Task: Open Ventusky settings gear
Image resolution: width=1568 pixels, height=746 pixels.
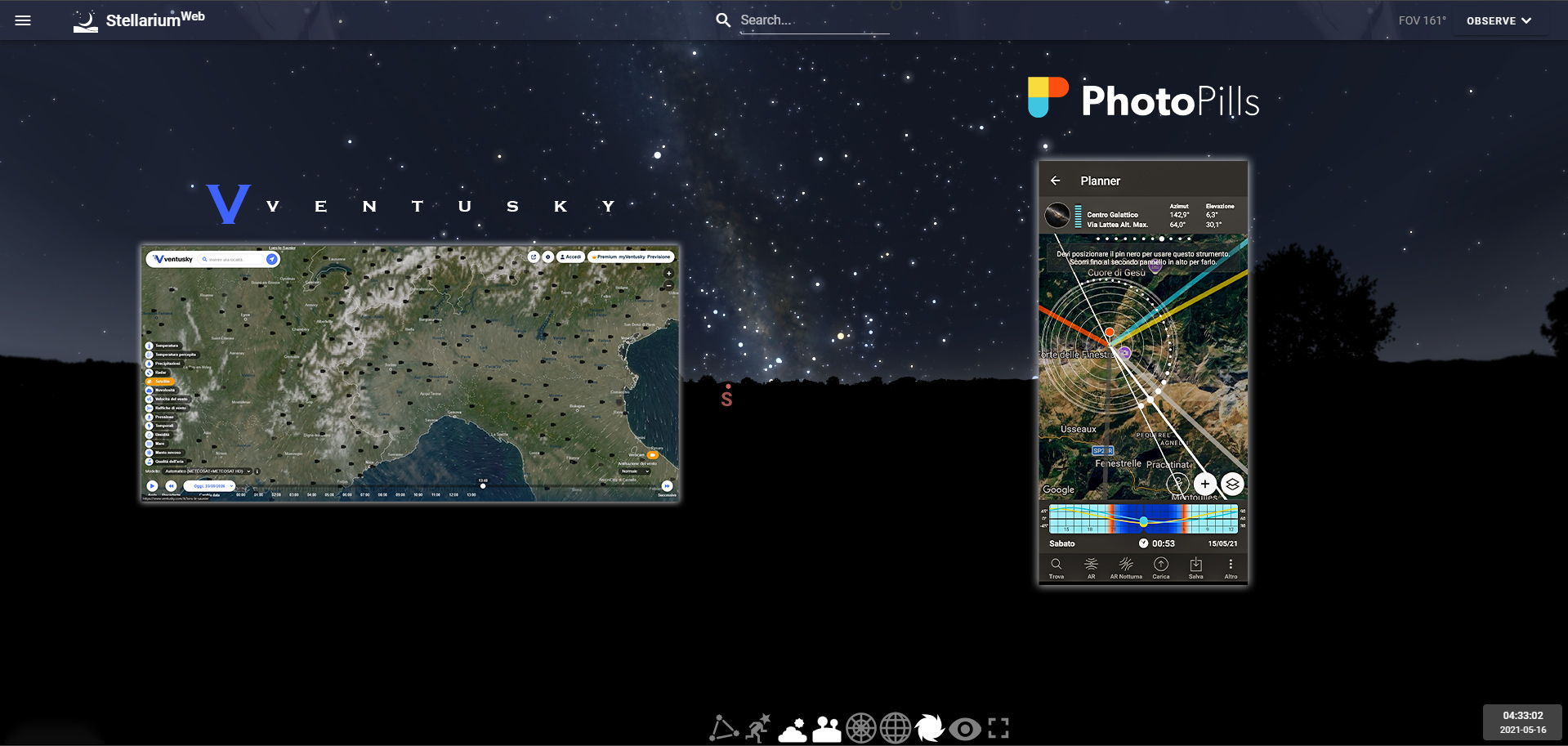Action: click(548, 257)
